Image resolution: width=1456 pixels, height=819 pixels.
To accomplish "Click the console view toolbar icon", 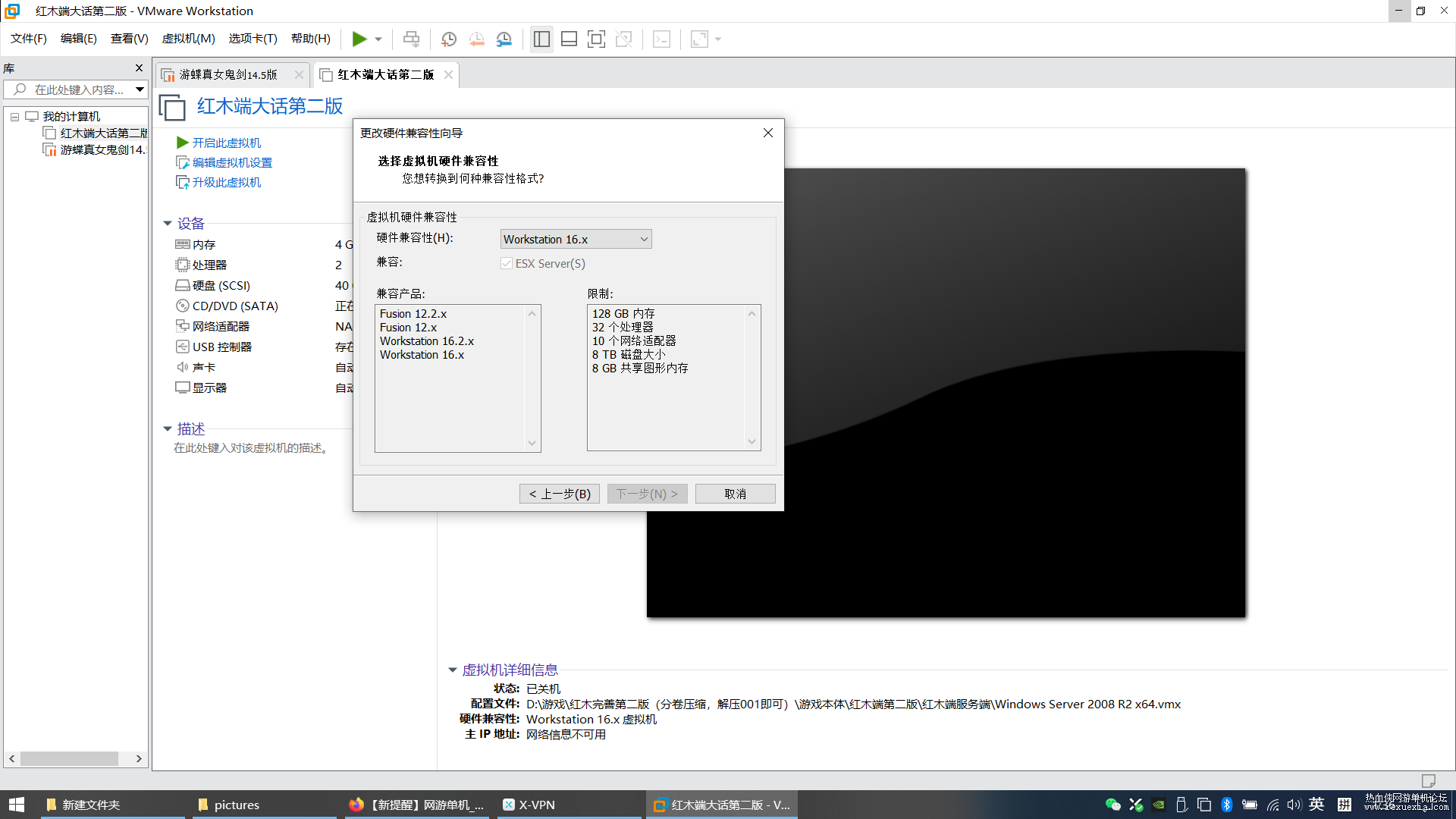I will click(x=661, y=39).
